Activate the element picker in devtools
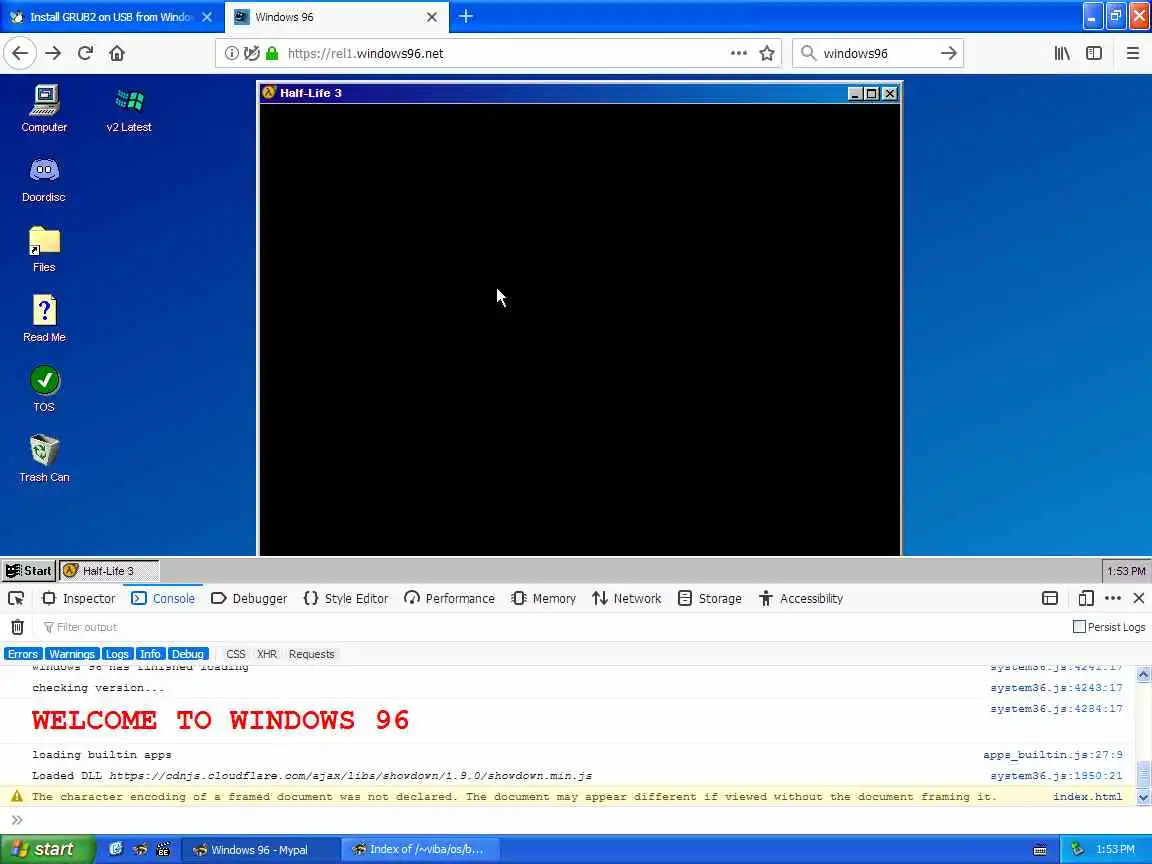Image resolution: width=1152 pixels, height=864 pixels. point(16,598)
